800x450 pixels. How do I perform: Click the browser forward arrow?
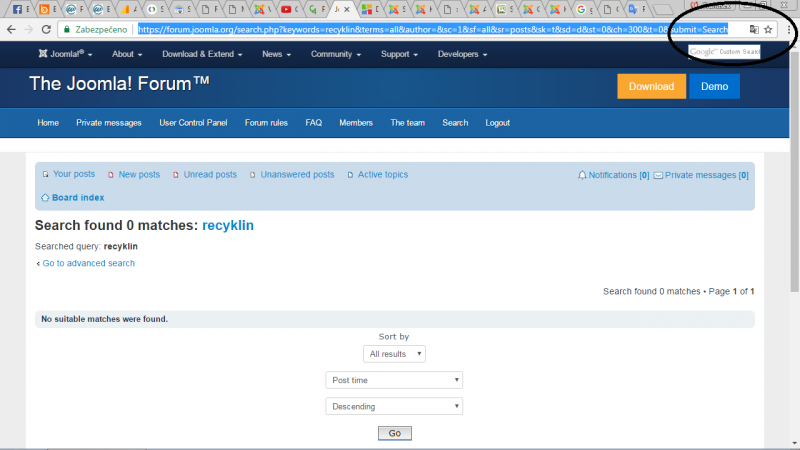(x=29, y=30)
